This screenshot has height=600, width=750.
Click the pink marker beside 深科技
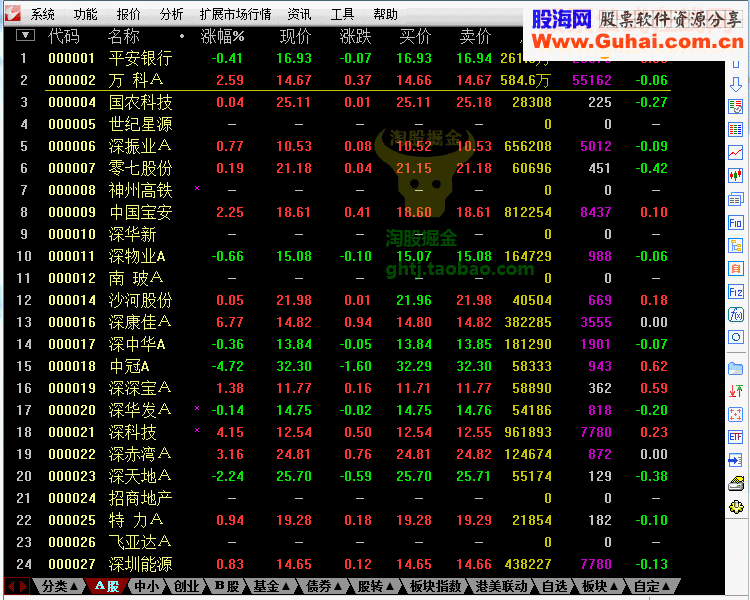pos(197,430)
